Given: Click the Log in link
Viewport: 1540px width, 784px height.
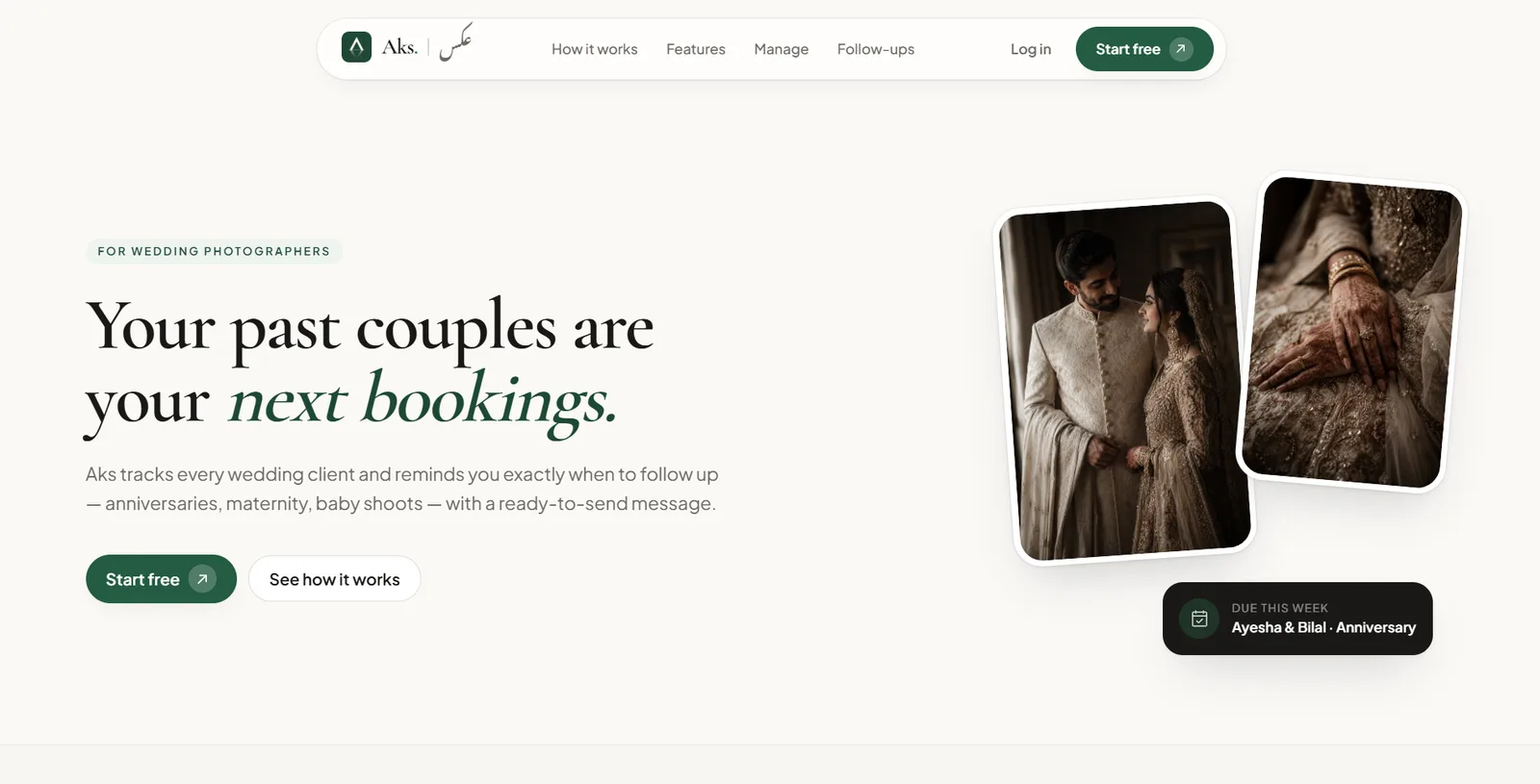Looking at the screenshot, I should 1031,49.
